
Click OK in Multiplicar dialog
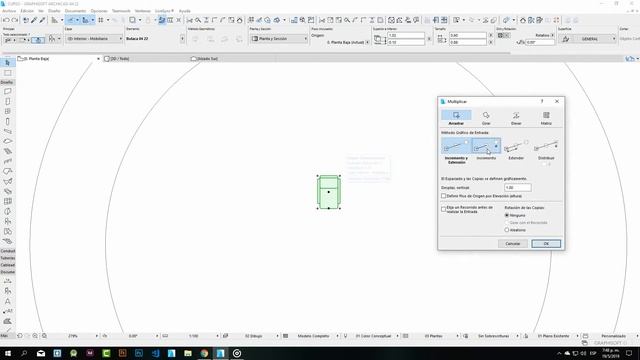(x=546, y=244)
